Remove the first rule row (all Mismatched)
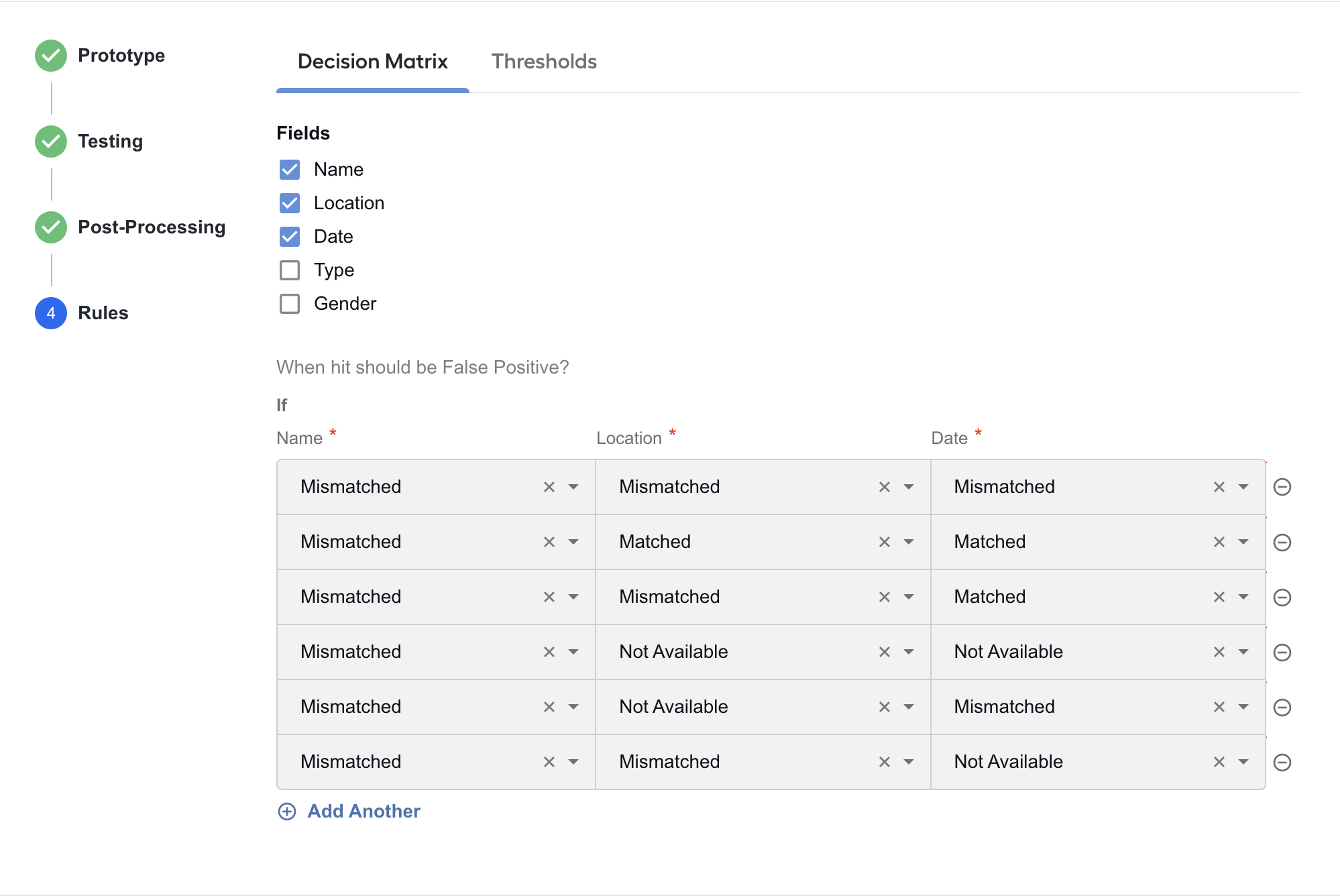1340x896 pixels. tap(1282, 487)
